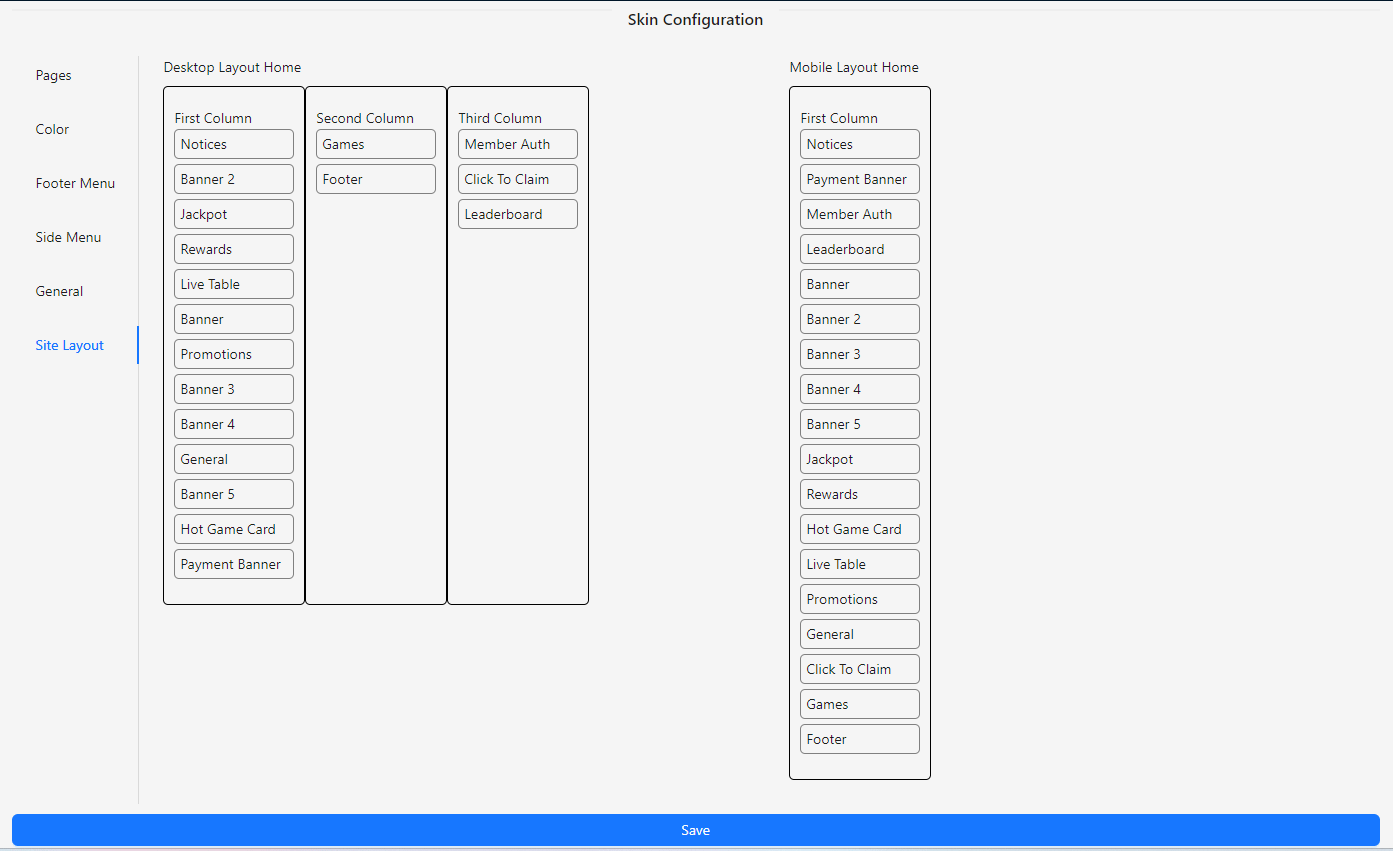The width and height of the screenshot is (1393, 851).
Task: Open the General tab in left sidebar
Action: coord(59,291)
